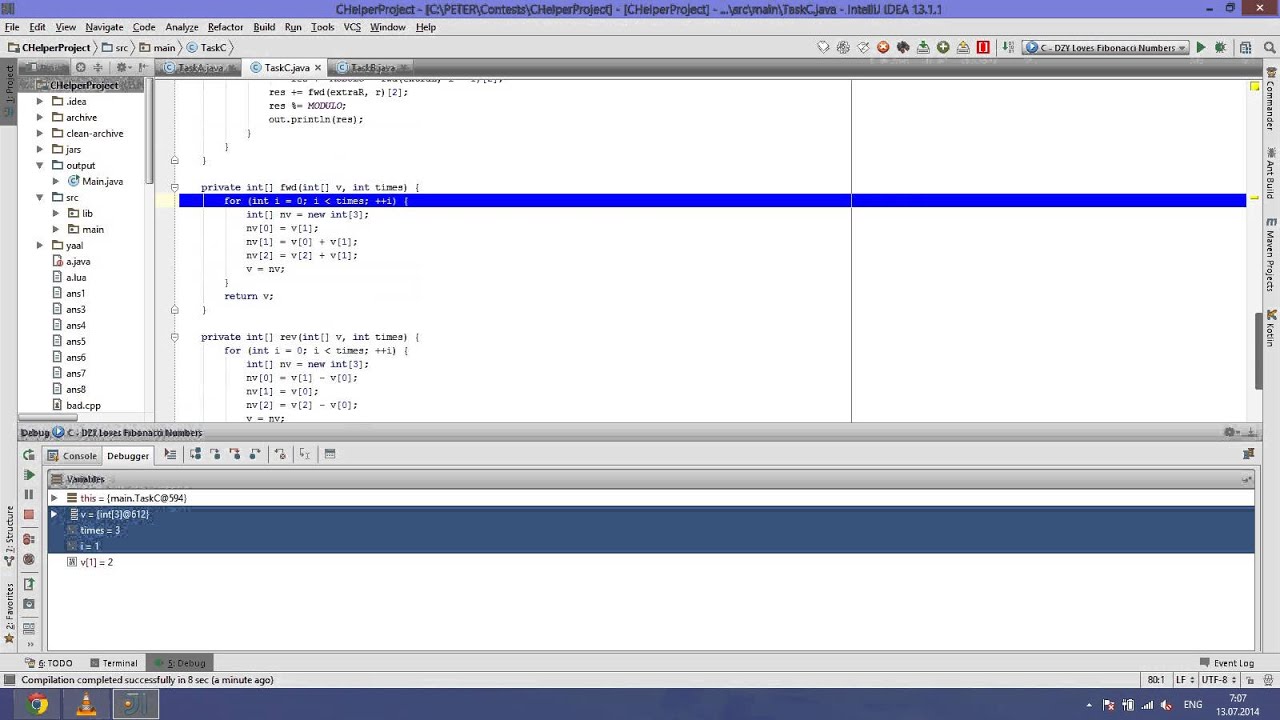The image size is (1280, 720).
Task: Click Step Out debugger icon
Action: (x=255, y=454)
